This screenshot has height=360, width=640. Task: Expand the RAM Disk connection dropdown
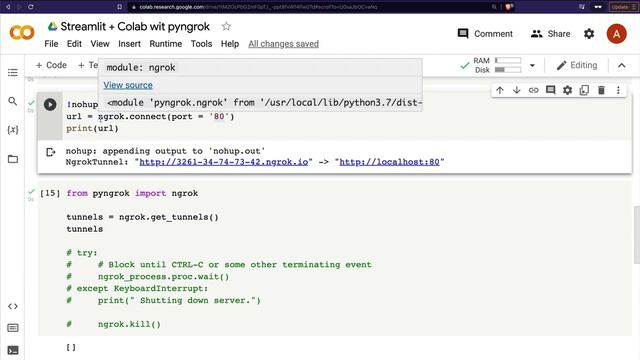click(532, 65)
